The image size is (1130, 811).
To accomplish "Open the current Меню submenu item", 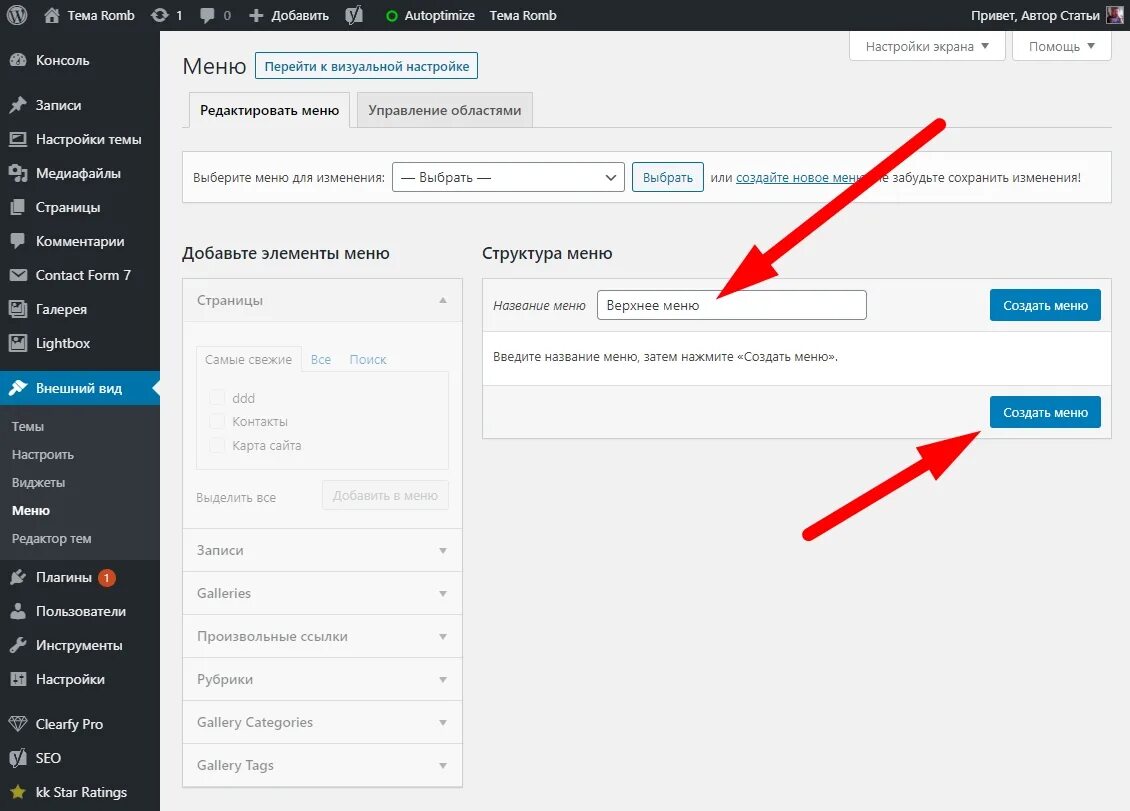I will (31, 510).
